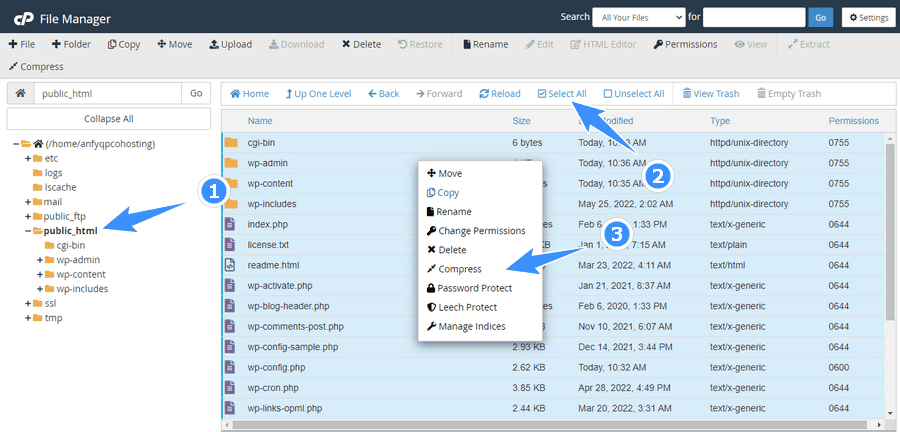Create a new file with + File
Viewport: 900px width, 432px height.
tap(21, 44)
